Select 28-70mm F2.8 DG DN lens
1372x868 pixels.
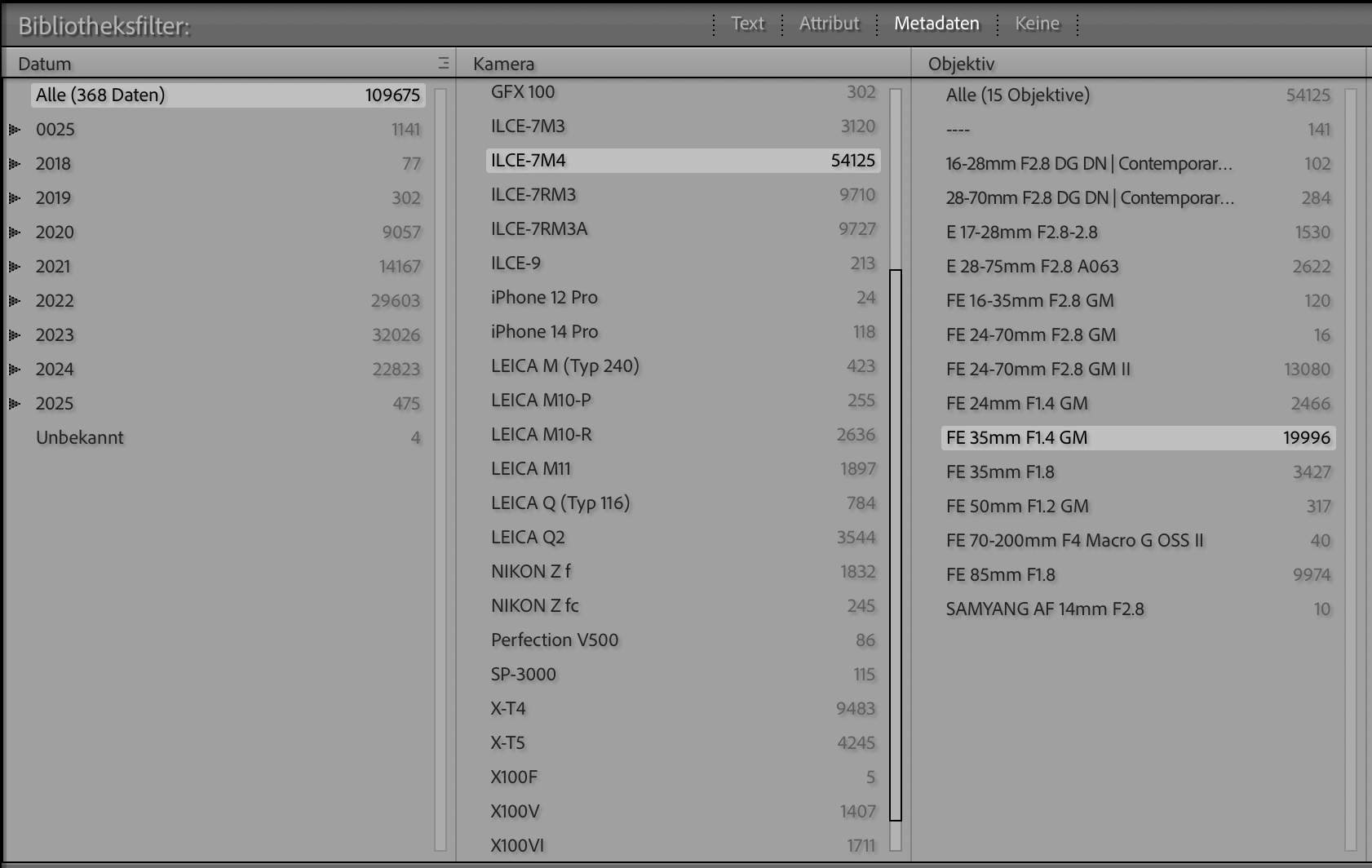click(x=1139, y=197)
